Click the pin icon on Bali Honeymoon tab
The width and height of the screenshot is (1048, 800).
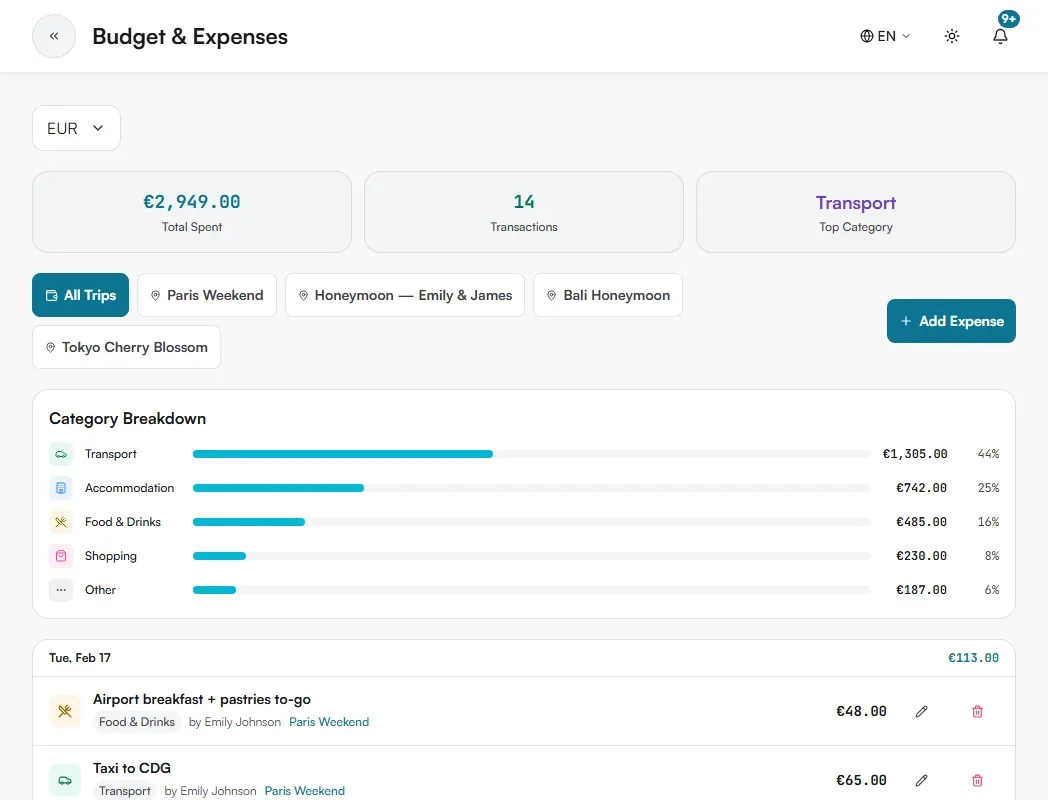[551, 295]
